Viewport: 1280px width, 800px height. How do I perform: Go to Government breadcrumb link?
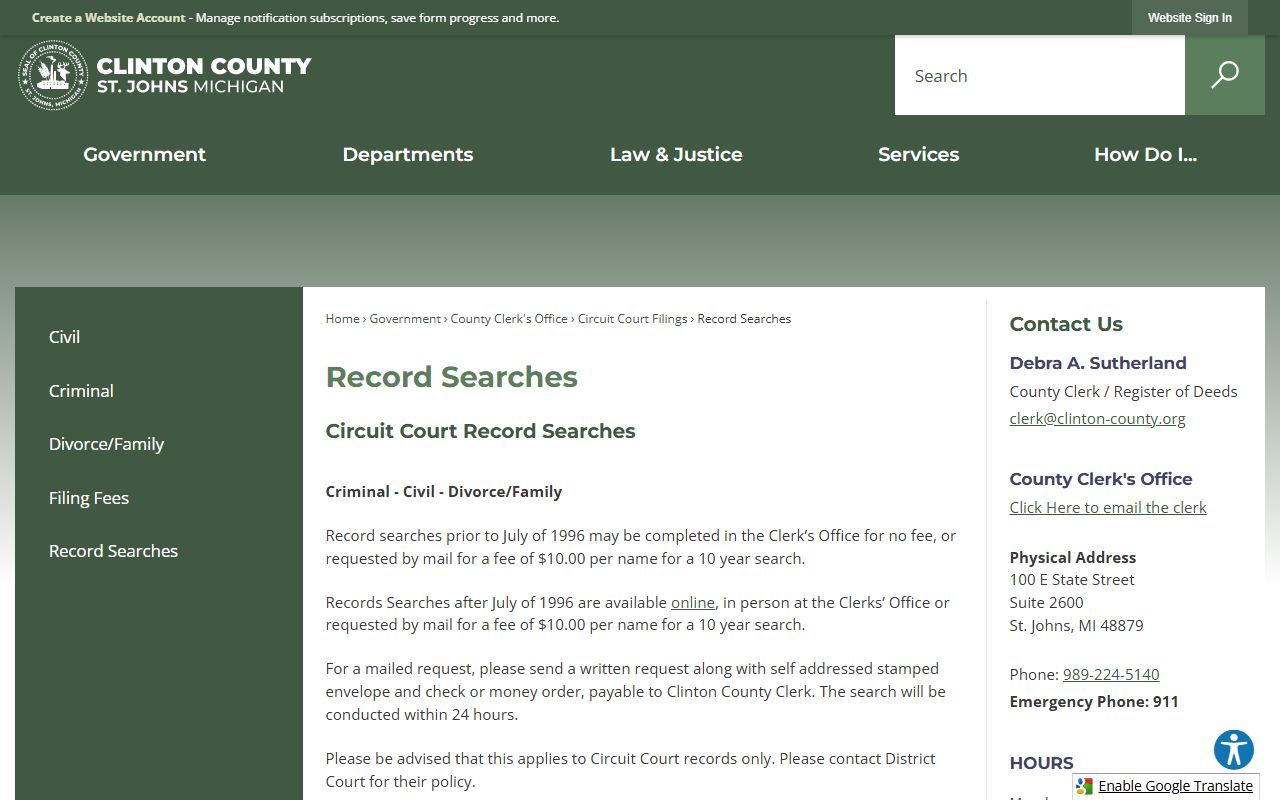point(405,319)
